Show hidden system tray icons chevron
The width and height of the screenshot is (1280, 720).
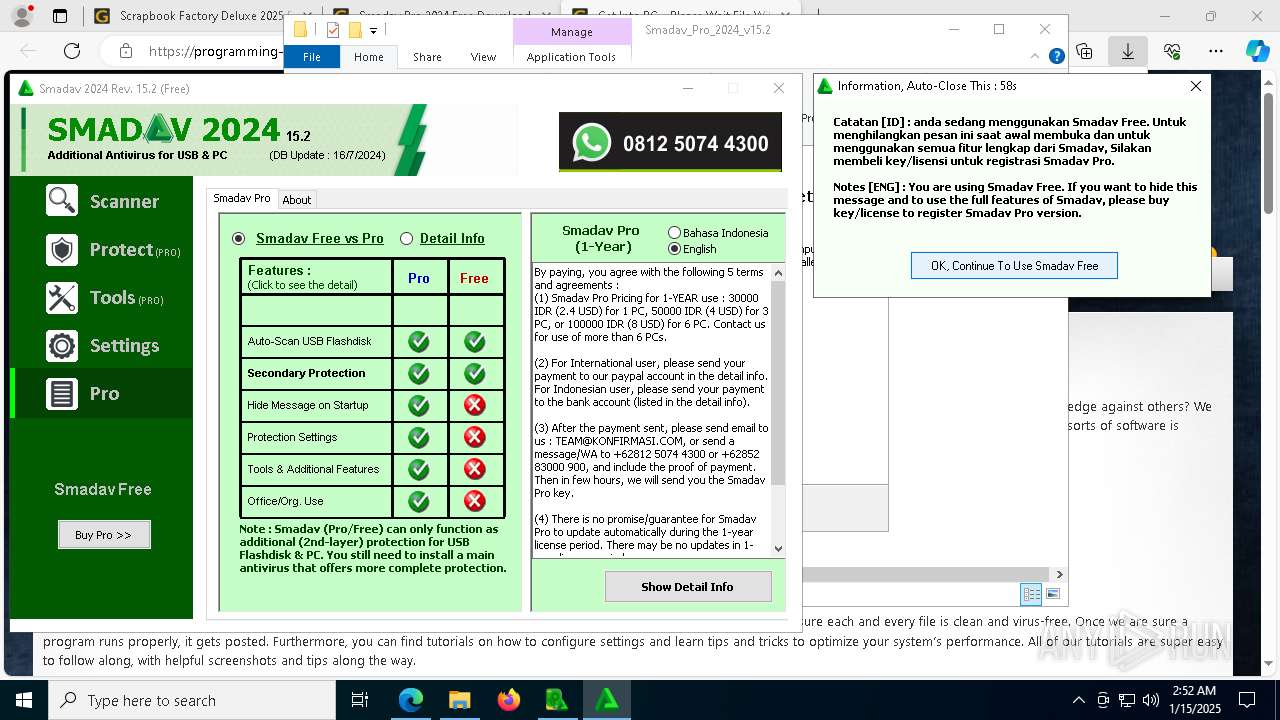coord(1078,700)
